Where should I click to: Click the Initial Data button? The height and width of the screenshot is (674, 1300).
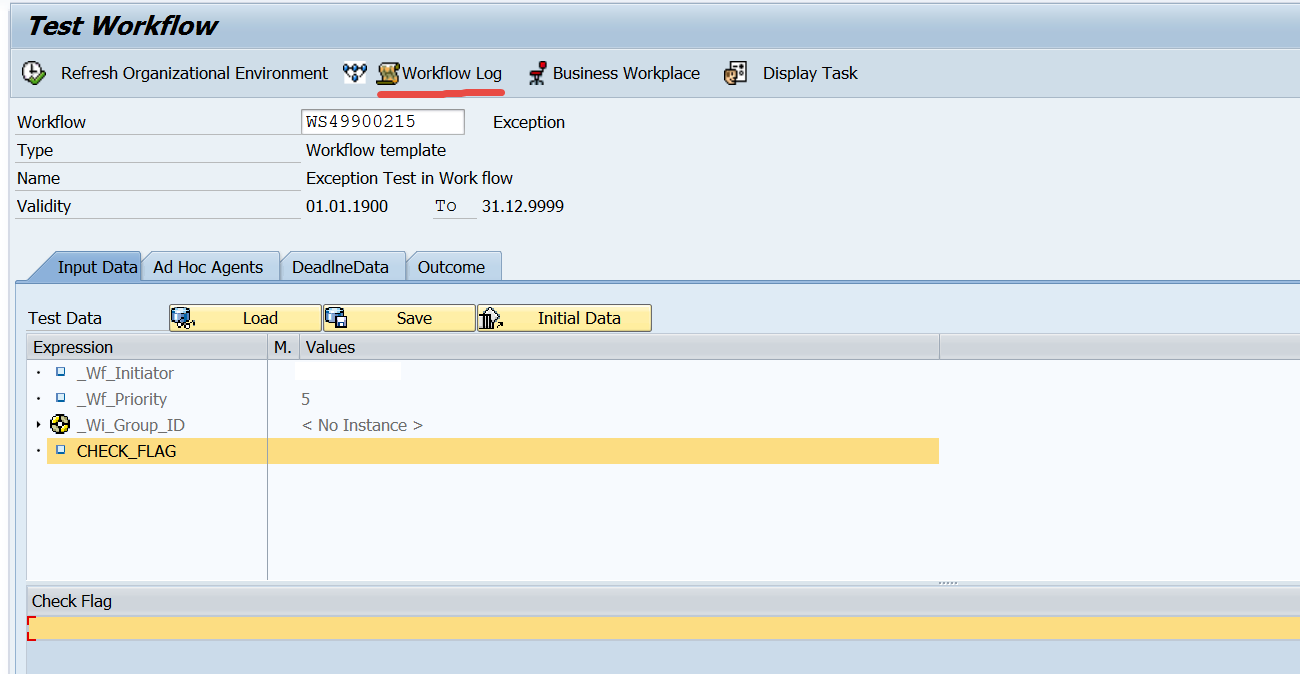tap(564, 318)
